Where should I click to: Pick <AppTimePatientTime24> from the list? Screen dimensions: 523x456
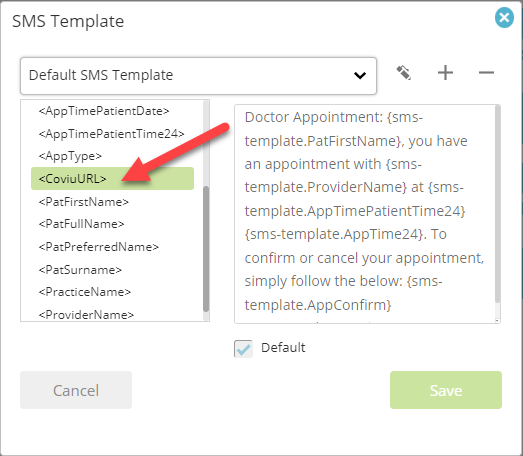111,134
